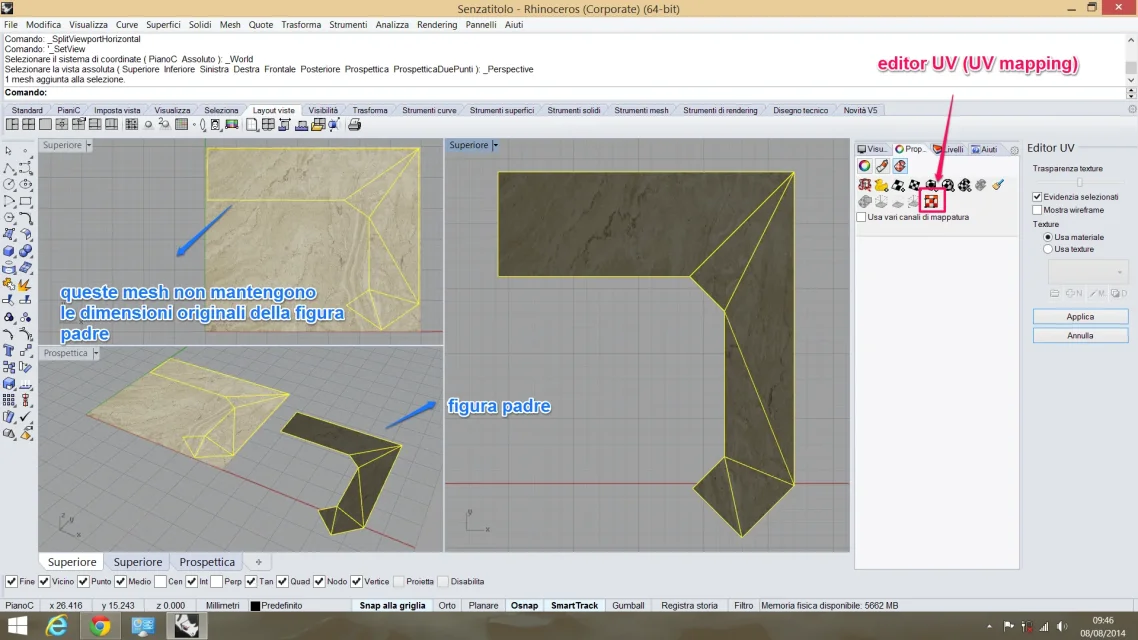The height and width of the screenshot is (640, 1138).
Task: Click the print icon in toolbar
Action: click(x=354, y=125)
